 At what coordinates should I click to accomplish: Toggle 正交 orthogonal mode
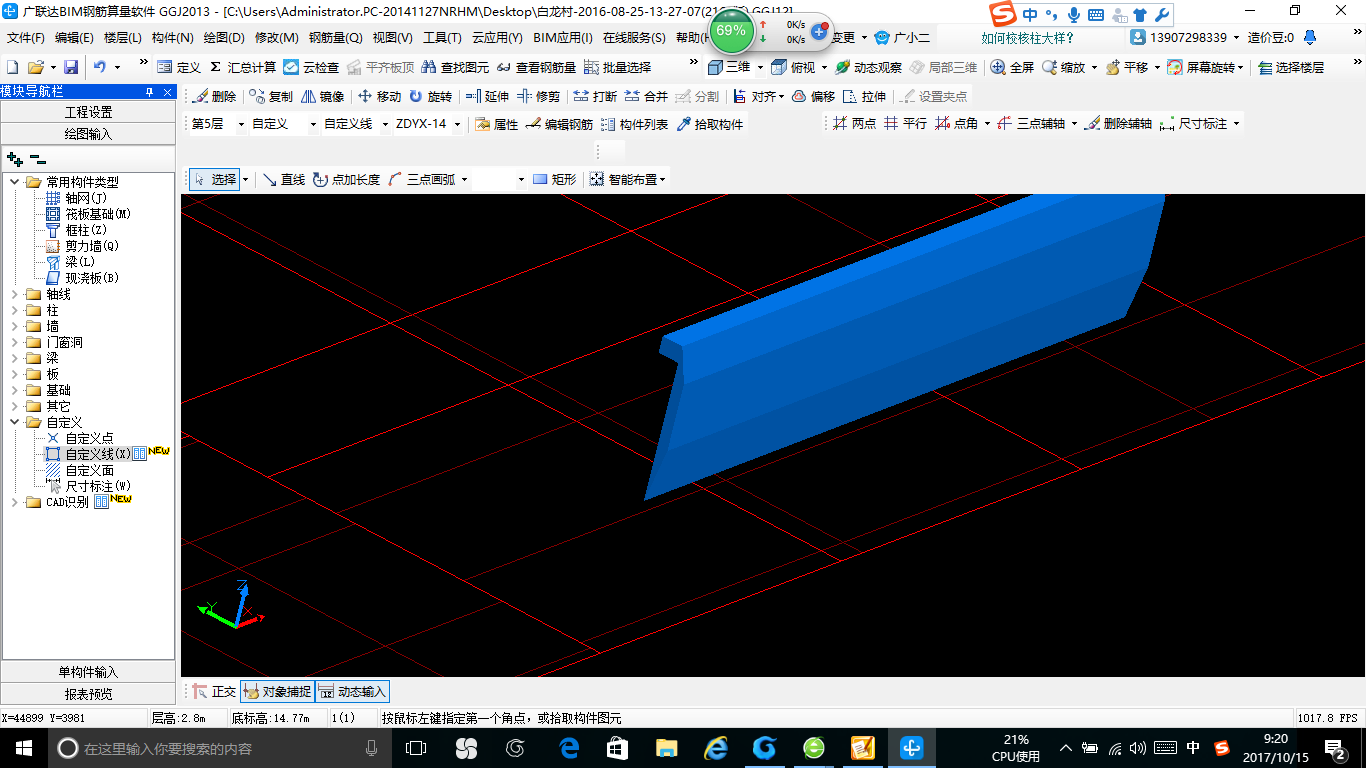click(x=214, y=691)
